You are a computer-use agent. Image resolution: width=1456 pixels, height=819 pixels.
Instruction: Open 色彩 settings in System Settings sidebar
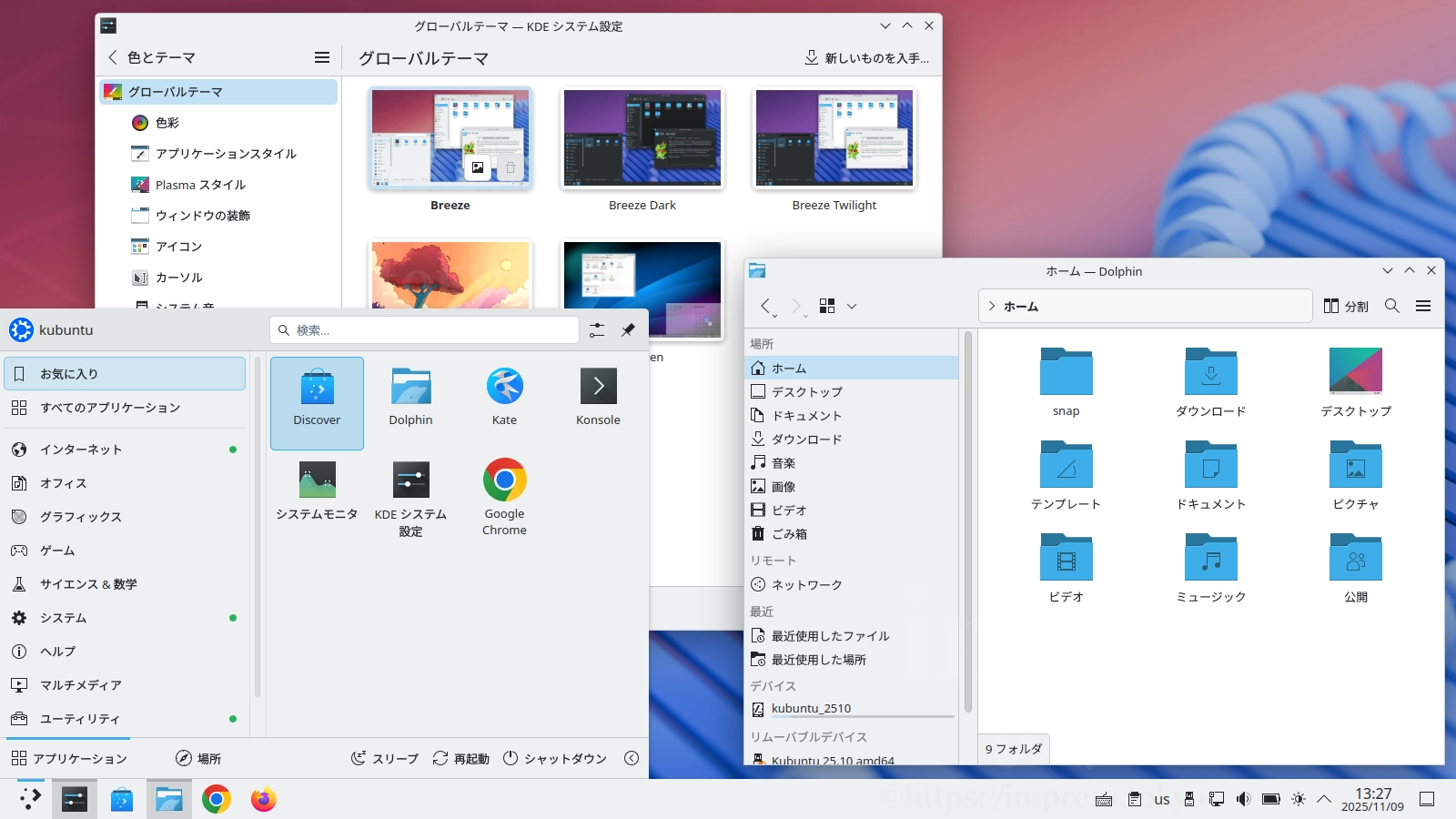click(x=218, y=123)
